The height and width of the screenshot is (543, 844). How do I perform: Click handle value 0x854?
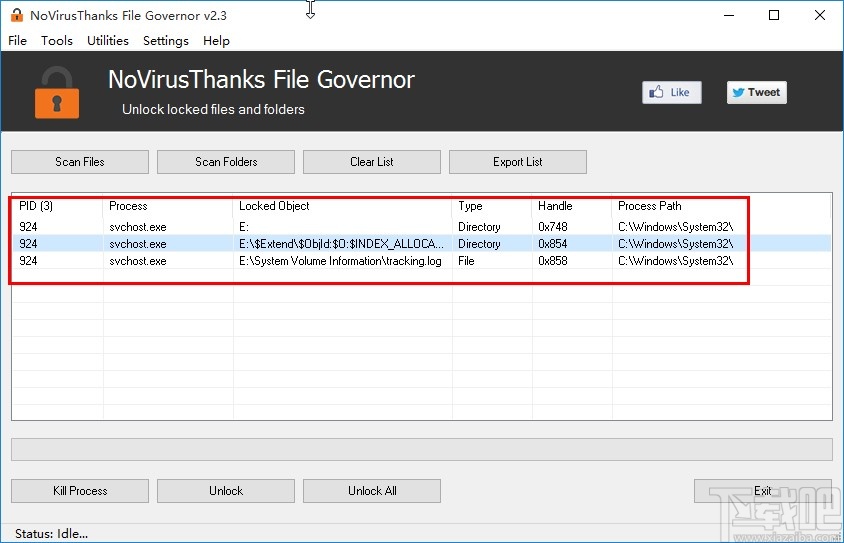pyautogui.click(x=553, y=244)
